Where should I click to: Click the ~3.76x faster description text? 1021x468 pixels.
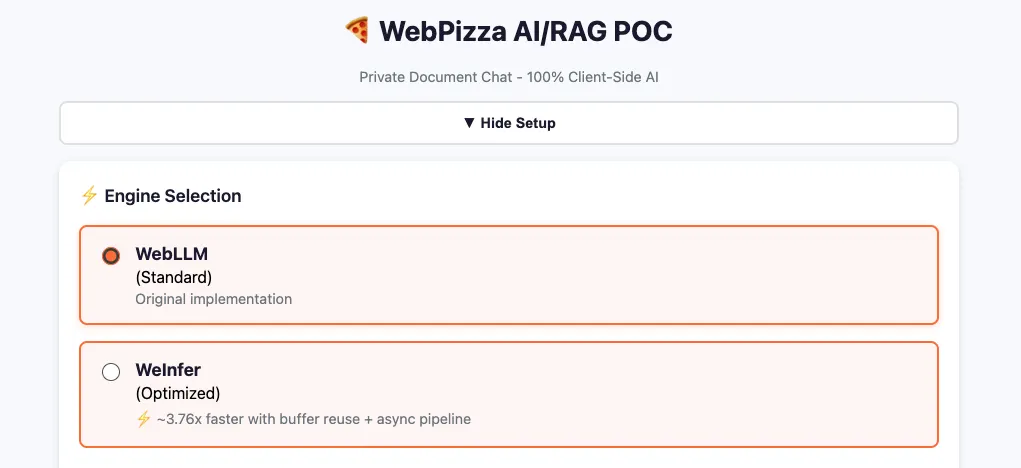[x=314, y=419]
